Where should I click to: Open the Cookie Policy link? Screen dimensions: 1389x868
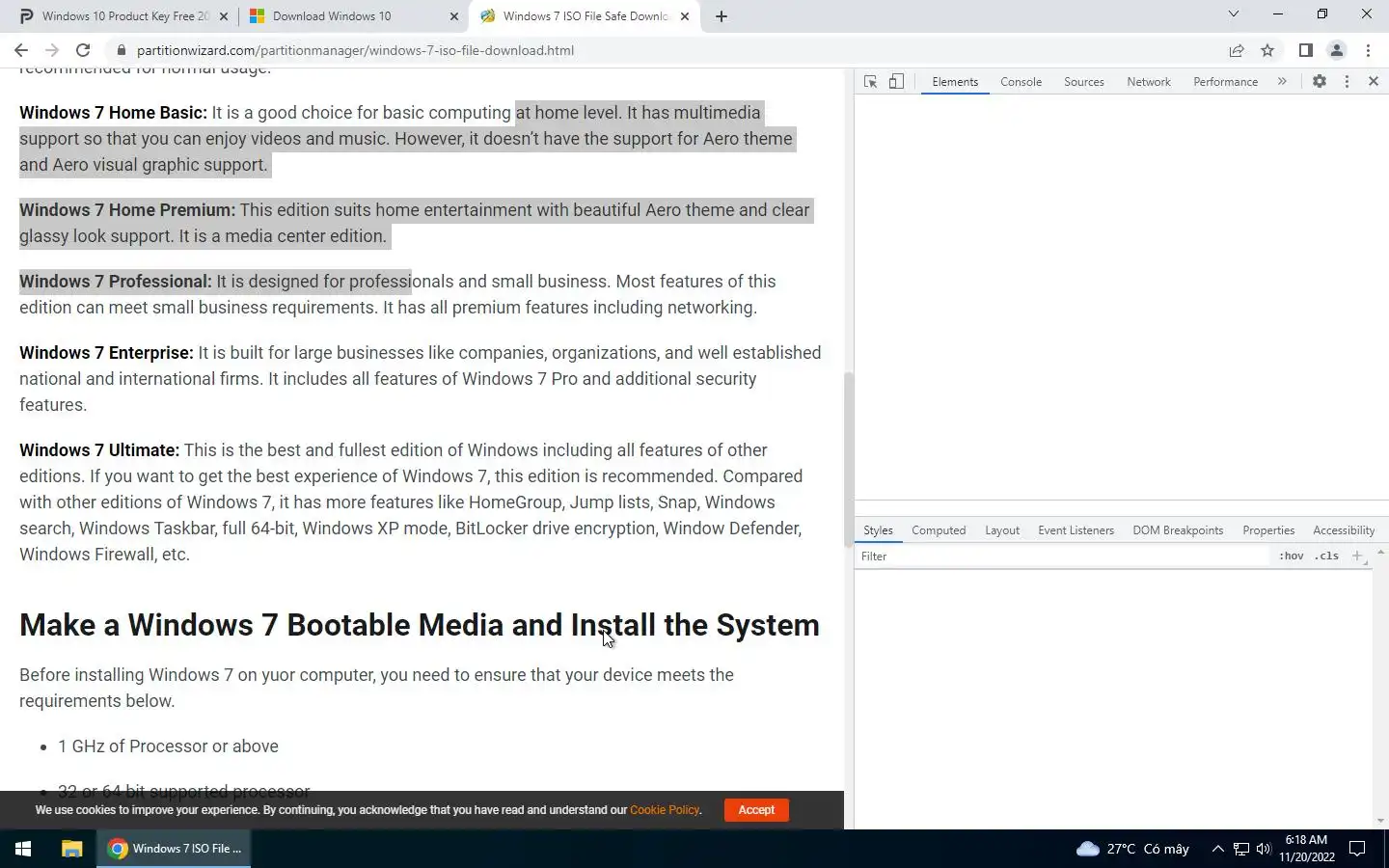click(x=665, y=810)
